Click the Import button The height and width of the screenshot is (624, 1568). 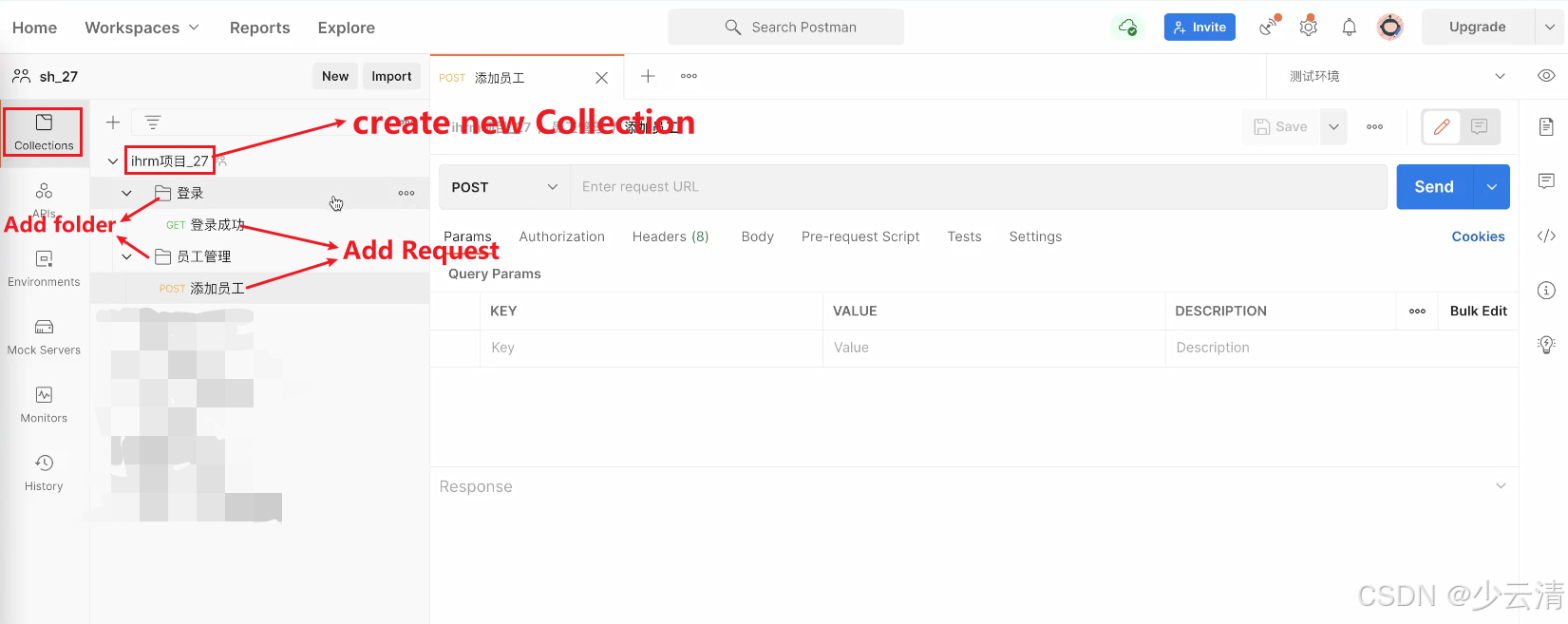click(391, 76)
